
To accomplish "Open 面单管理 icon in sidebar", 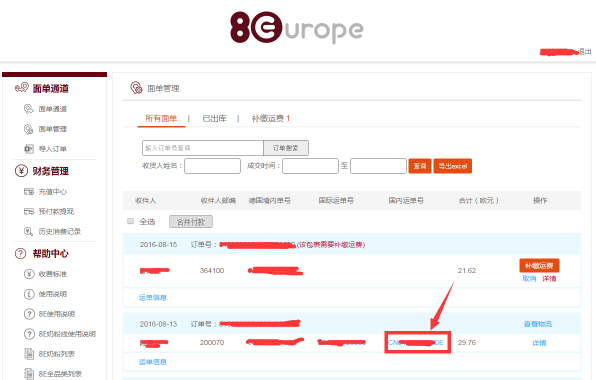I will tap(29, 129).
